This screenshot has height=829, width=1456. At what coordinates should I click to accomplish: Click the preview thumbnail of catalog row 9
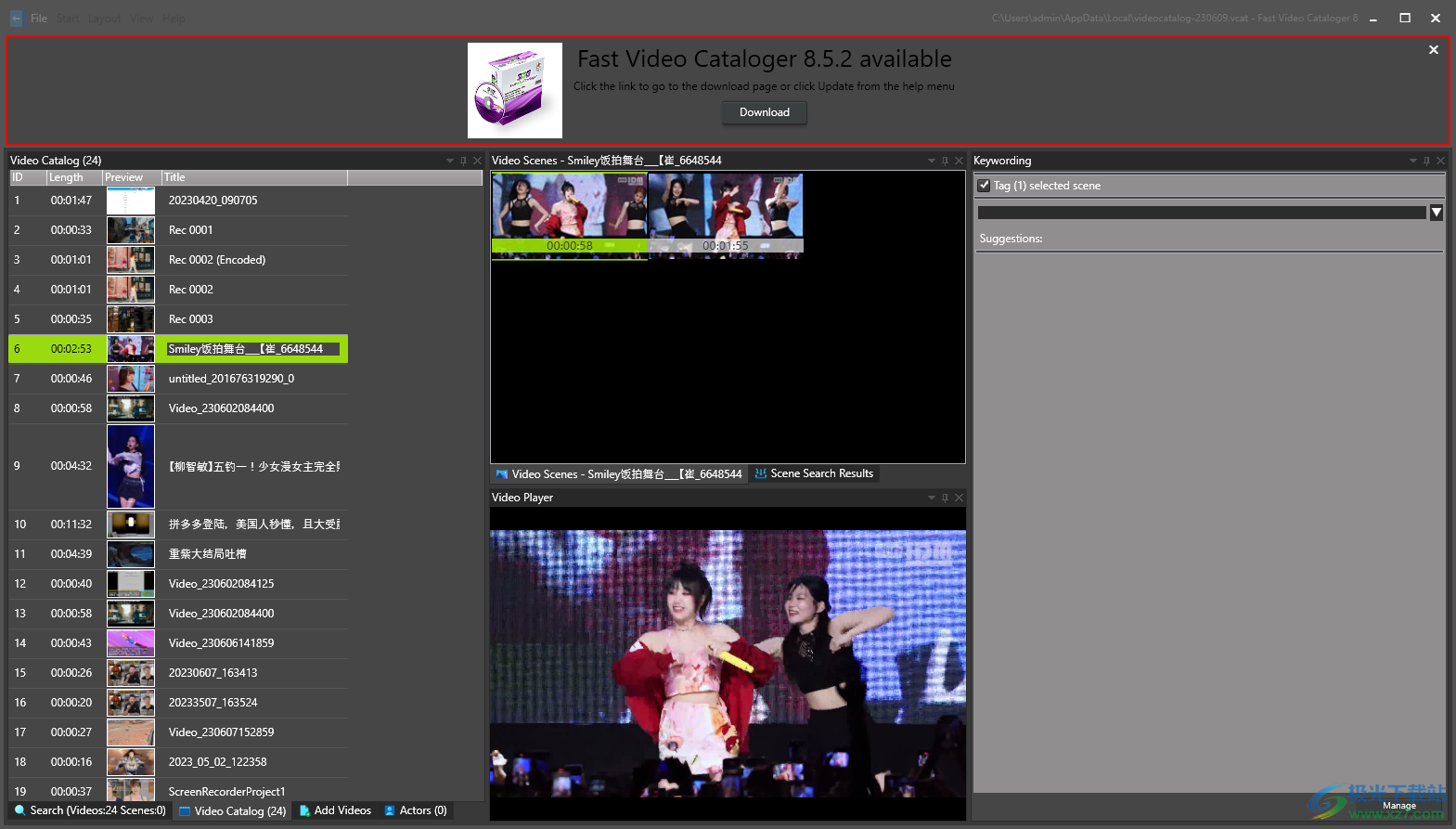pyautogui.click(x=131, y=466)
